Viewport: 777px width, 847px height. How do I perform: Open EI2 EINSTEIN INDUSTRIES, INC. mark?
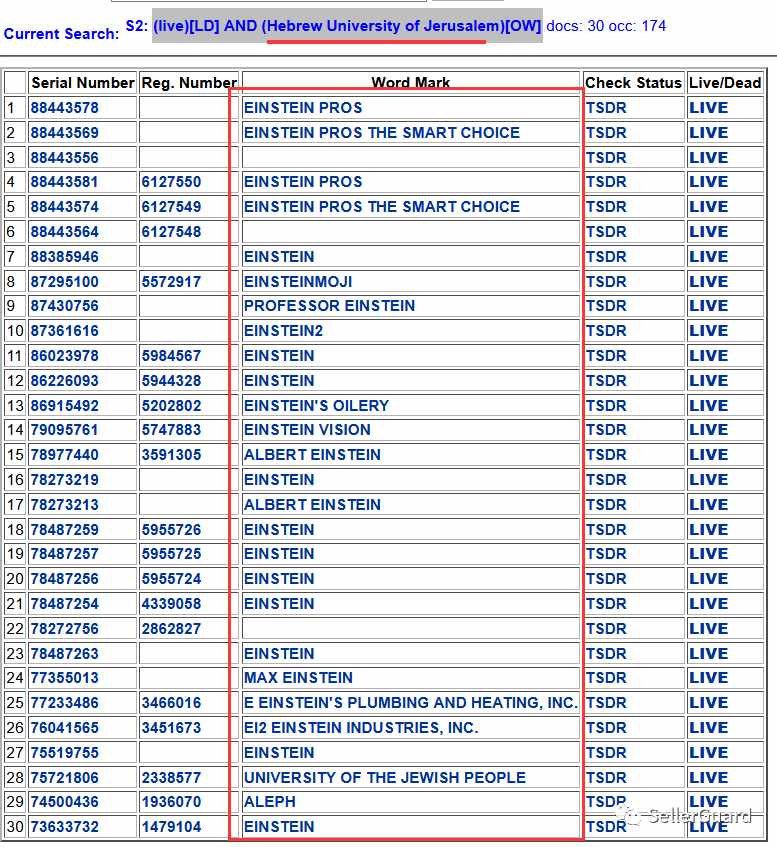click(361, 728)
